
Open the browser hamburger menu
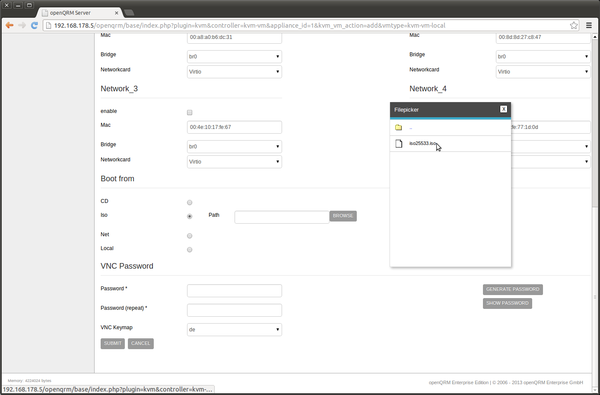[589, 26]
